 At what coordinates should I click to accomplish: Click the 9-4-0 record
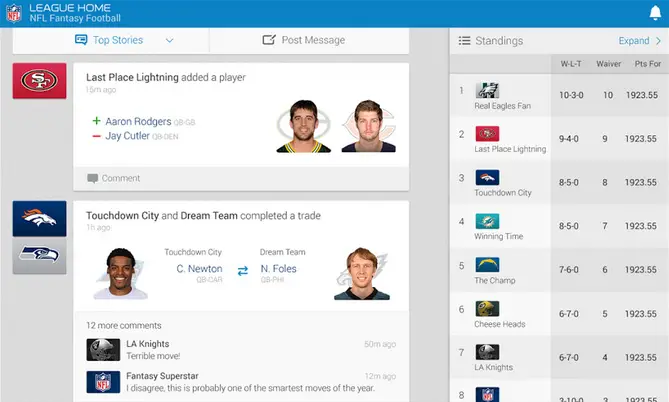pos(569,139)
